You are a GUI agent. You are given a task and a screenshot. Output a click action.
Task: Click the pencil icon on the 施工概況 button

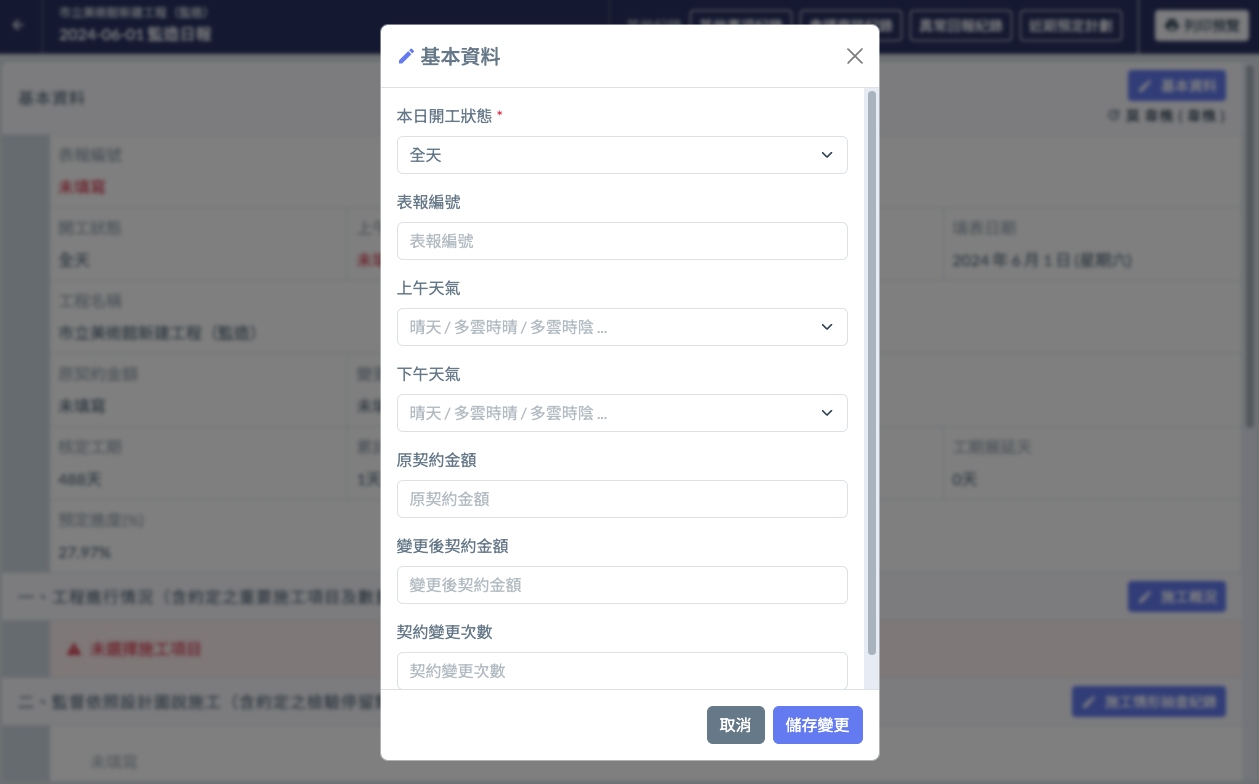coord(1146,597)
